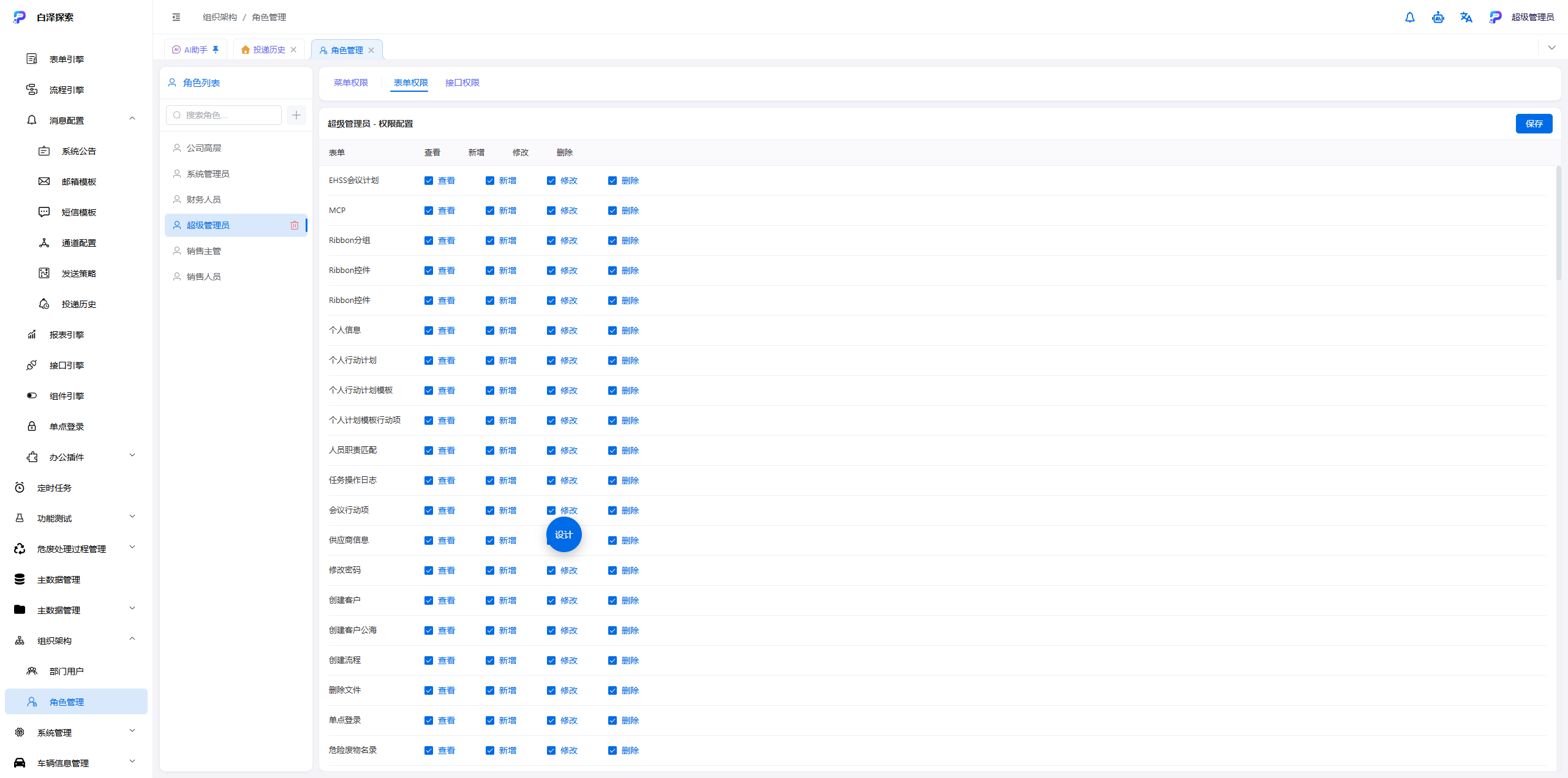The height and width of the screenshot is (778, 1568).
Task: Uncheck 删除 for 创建客户公海 row
Action: point(612,630)
